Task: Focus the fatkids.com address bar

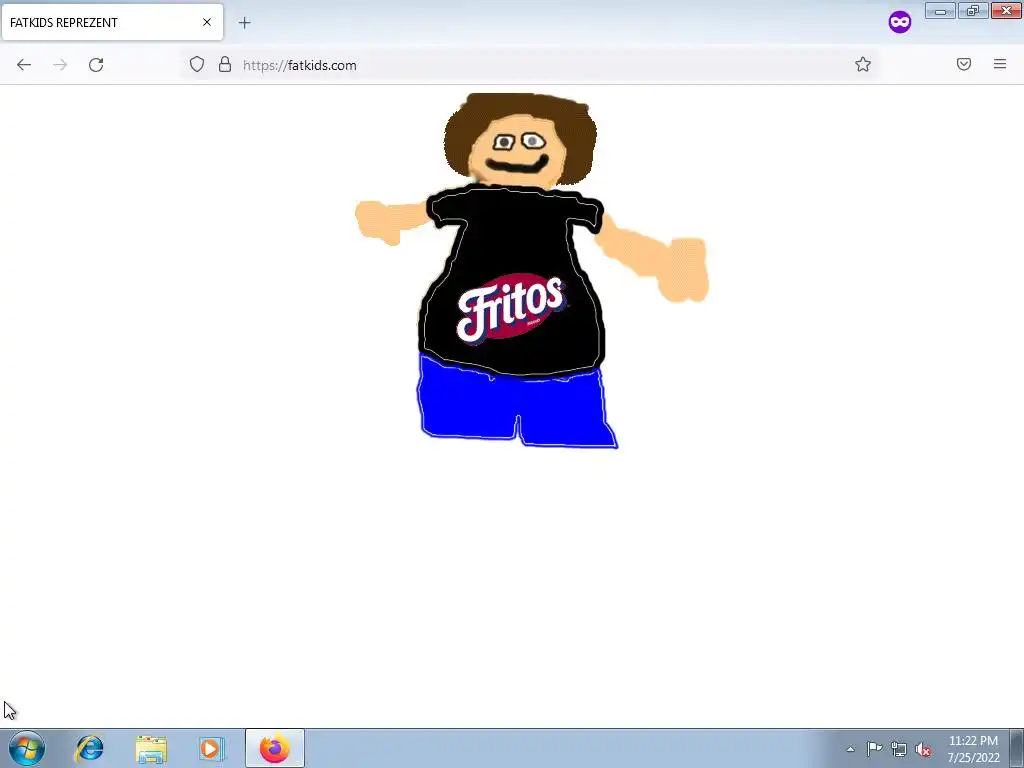Action: point(529,65)
